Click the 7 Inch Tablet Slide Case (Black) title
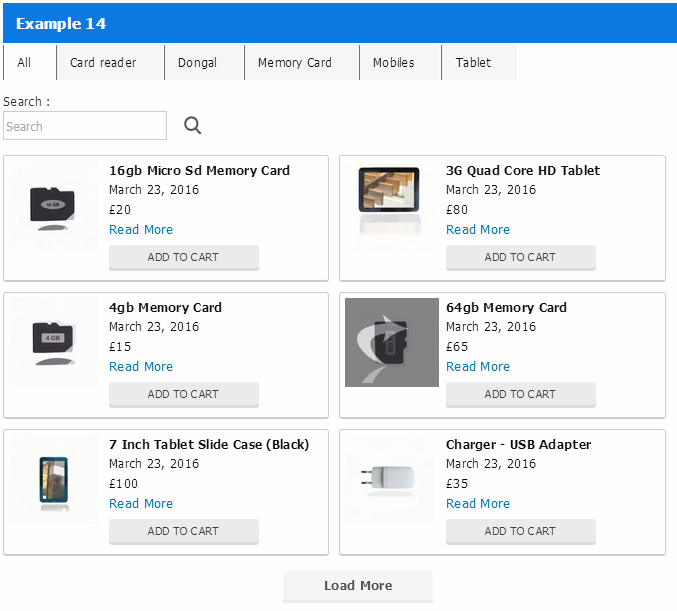 [209, 445]
